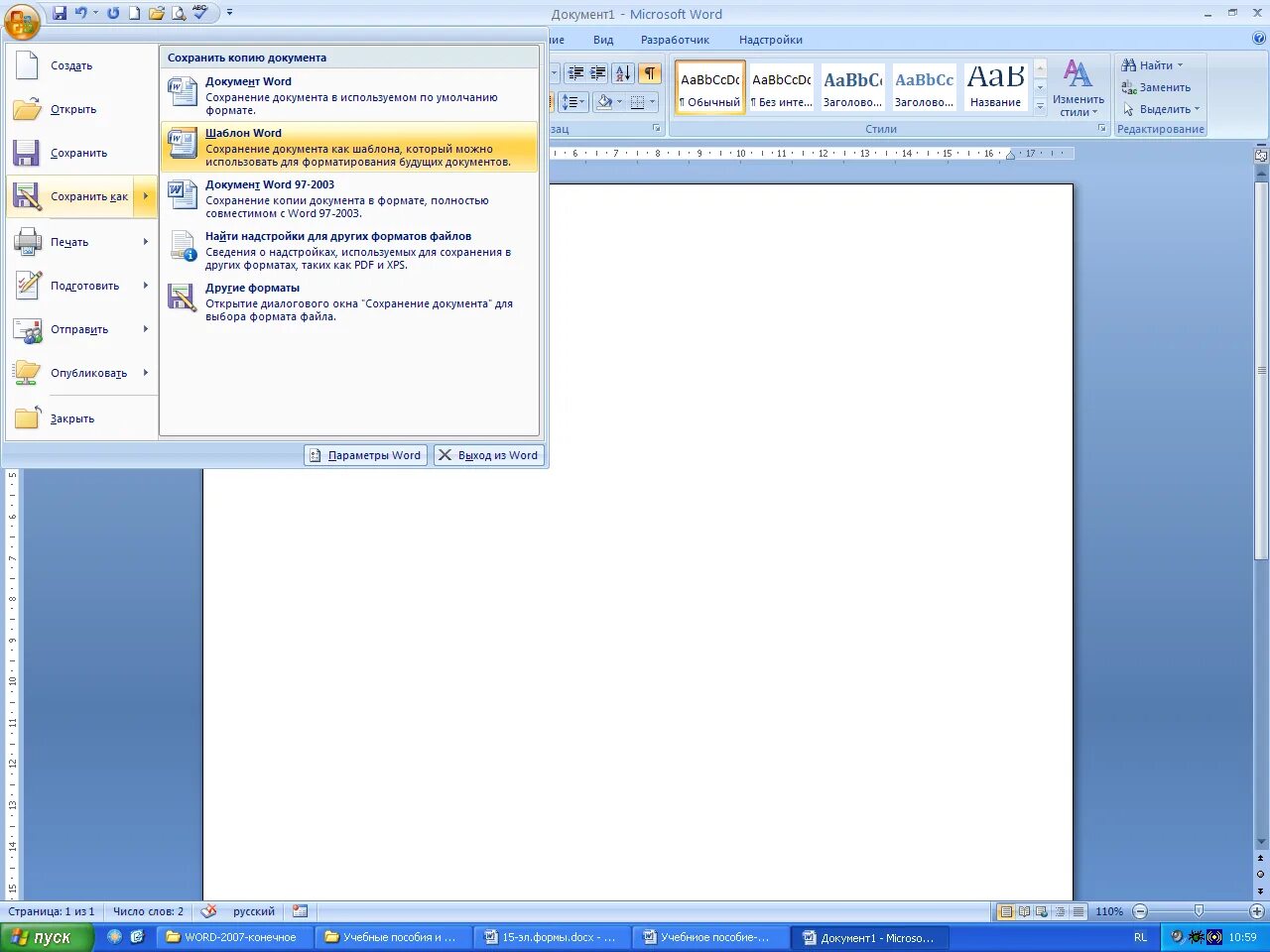Click the zoom in plus button
Screen dimensions: 1270x952
[1257, 911]
